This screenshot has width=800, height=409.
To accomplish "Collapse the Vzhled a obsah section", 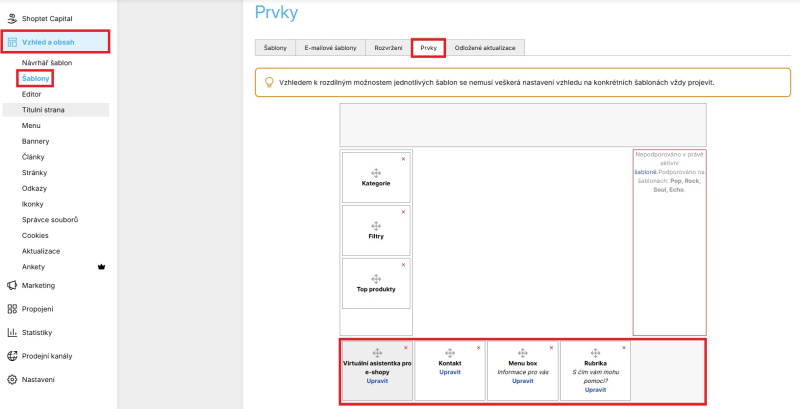I will tap(56, 42).
